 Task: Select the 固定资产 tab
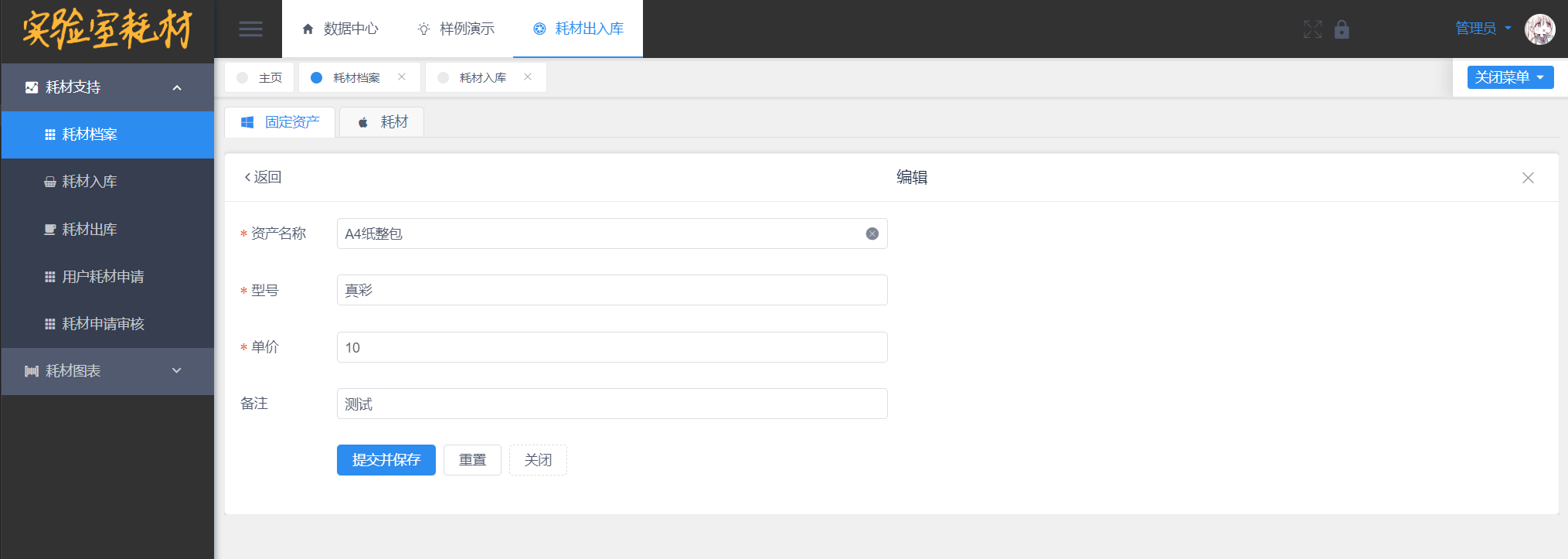click(x=280, y=122)
